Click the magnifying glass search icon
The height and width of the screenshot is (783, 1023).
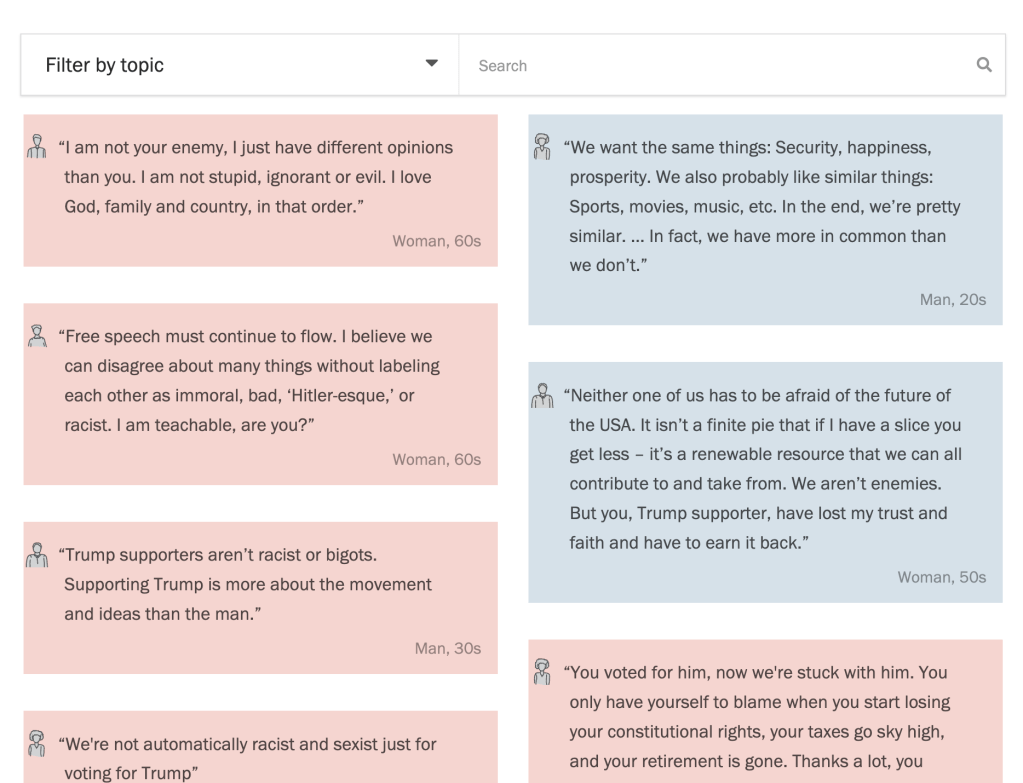pyautogui.click(x=984, y=65)
